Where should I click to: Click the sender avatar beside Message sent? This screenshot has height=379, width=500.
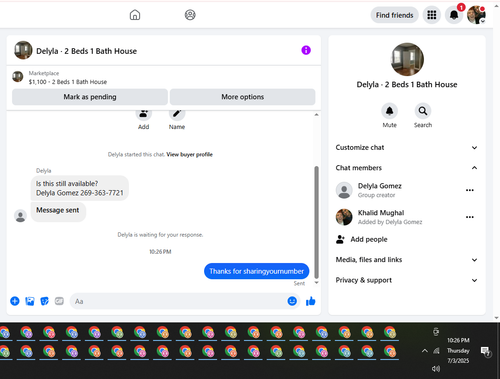click(x=20, y=216)
